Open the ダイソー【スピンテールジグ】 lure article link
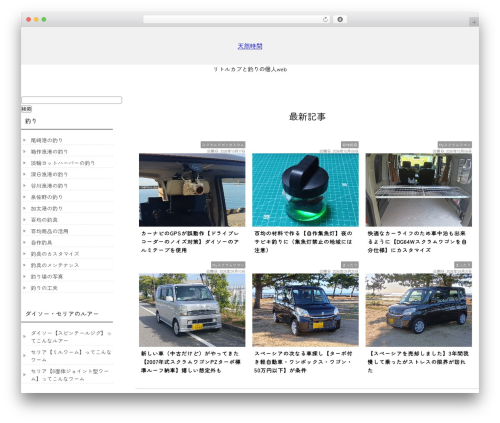500x423 pixels. coord(71,337)
